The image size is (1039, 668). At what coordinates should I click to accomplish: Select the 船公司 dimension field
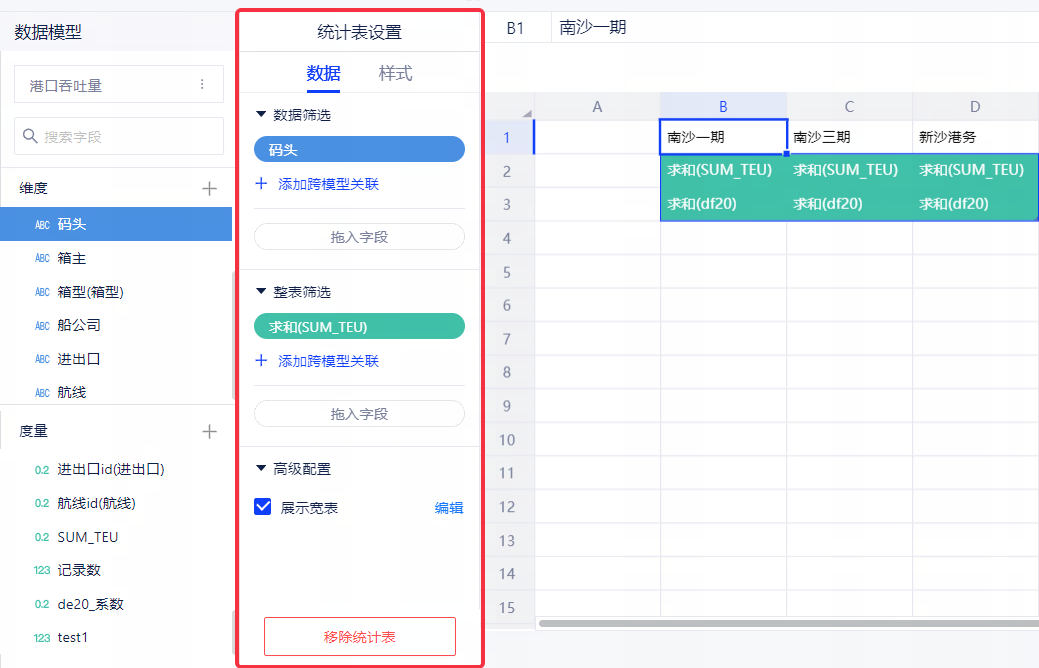pyautogui.click(x=79, y=326)
